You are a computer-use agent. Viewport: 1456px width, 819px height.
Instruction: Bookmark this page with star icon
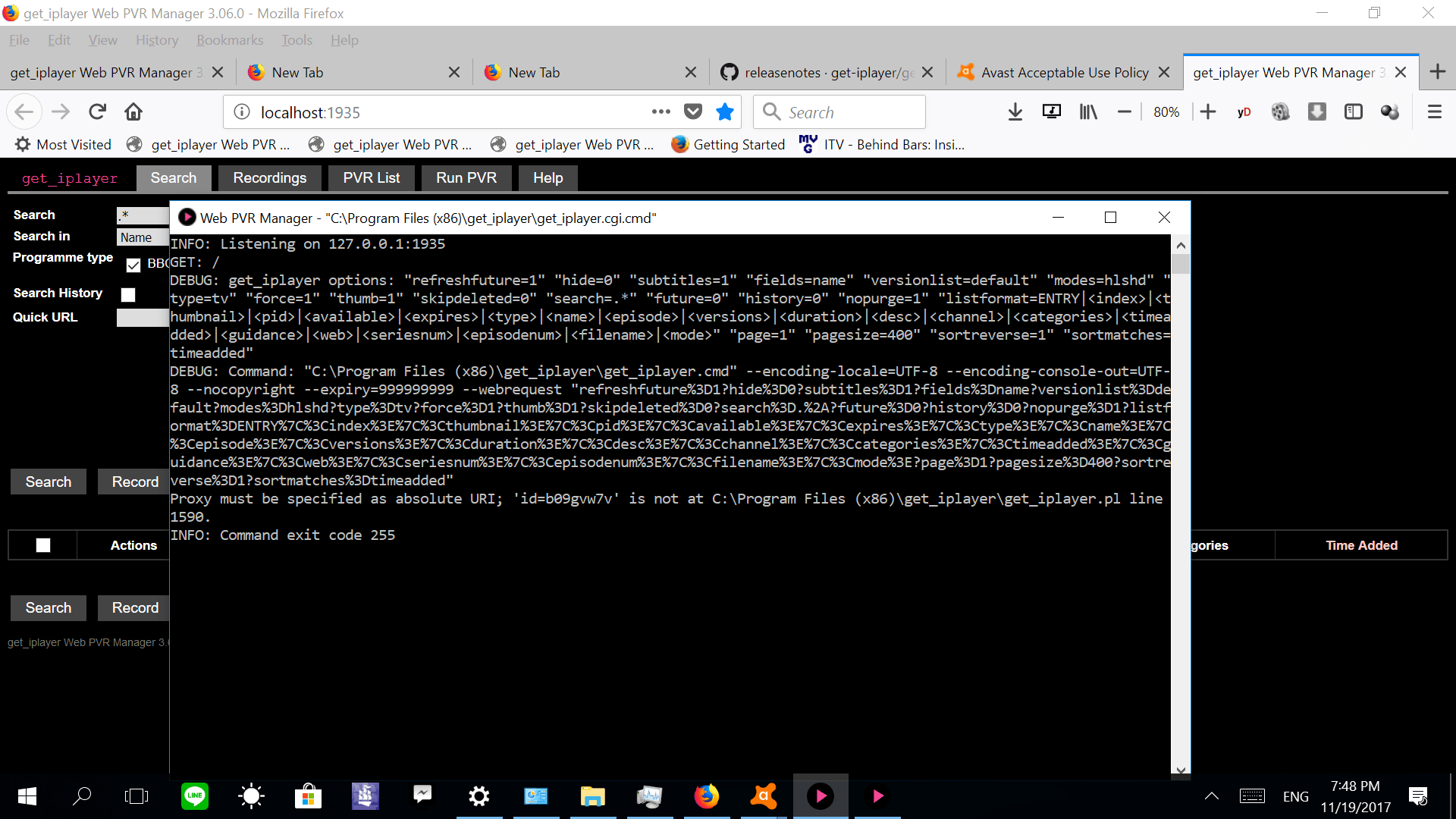pyautogui.click(x=725, y=112)
